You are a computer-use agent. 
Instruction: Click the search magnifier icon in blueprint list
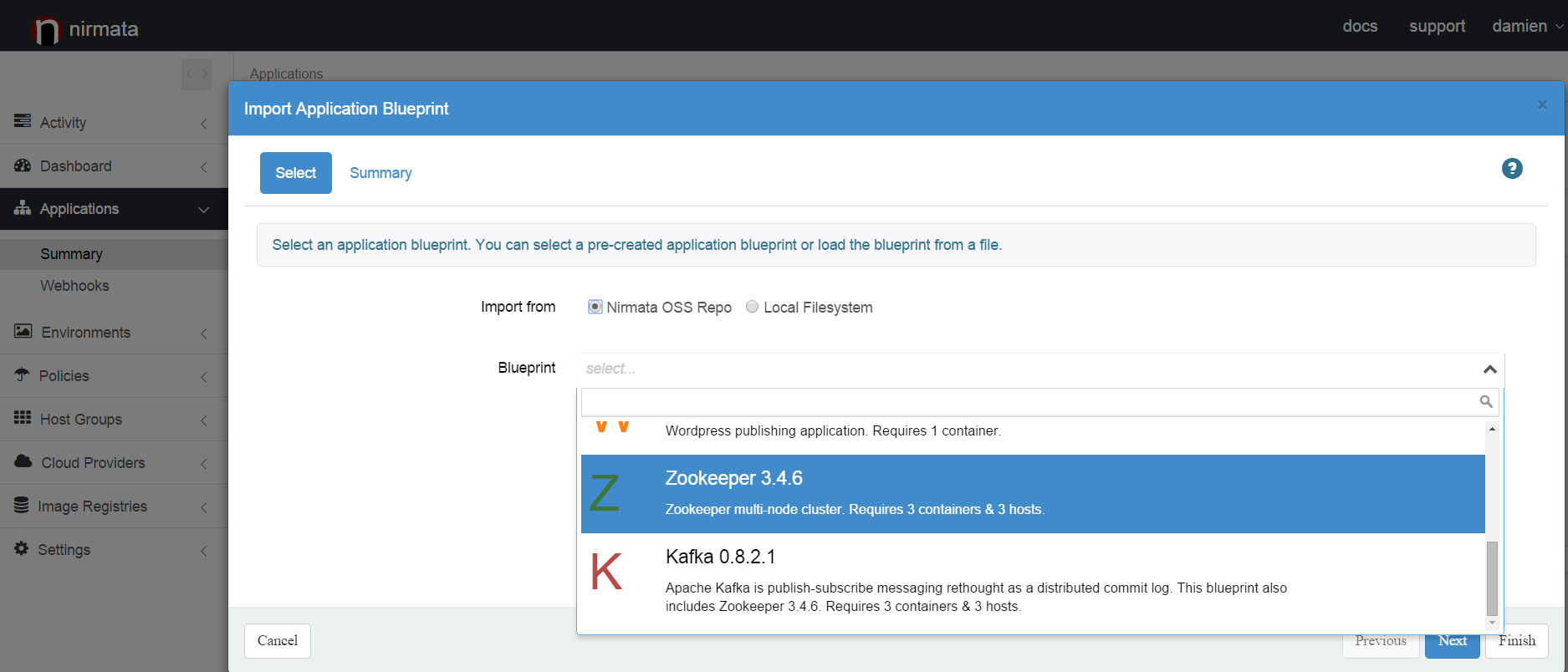(x=1486, y=402)
